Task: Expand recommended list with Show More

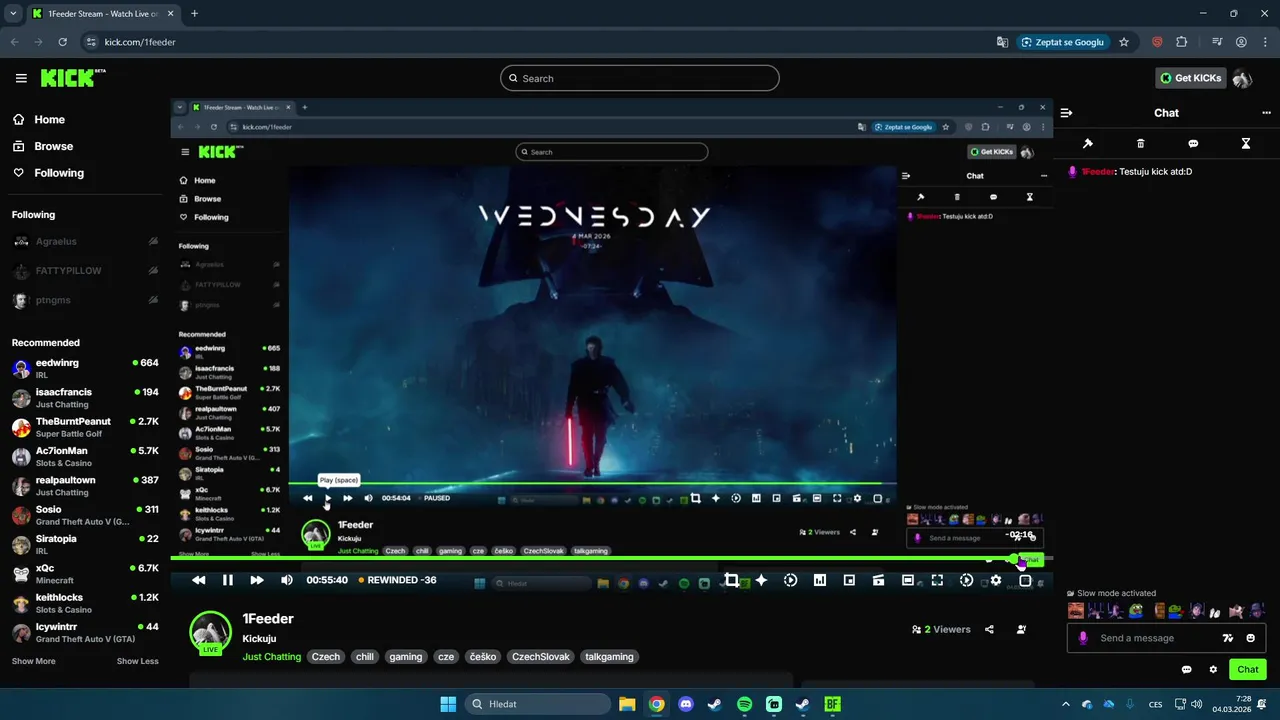Action: click(x=33, y=661)
